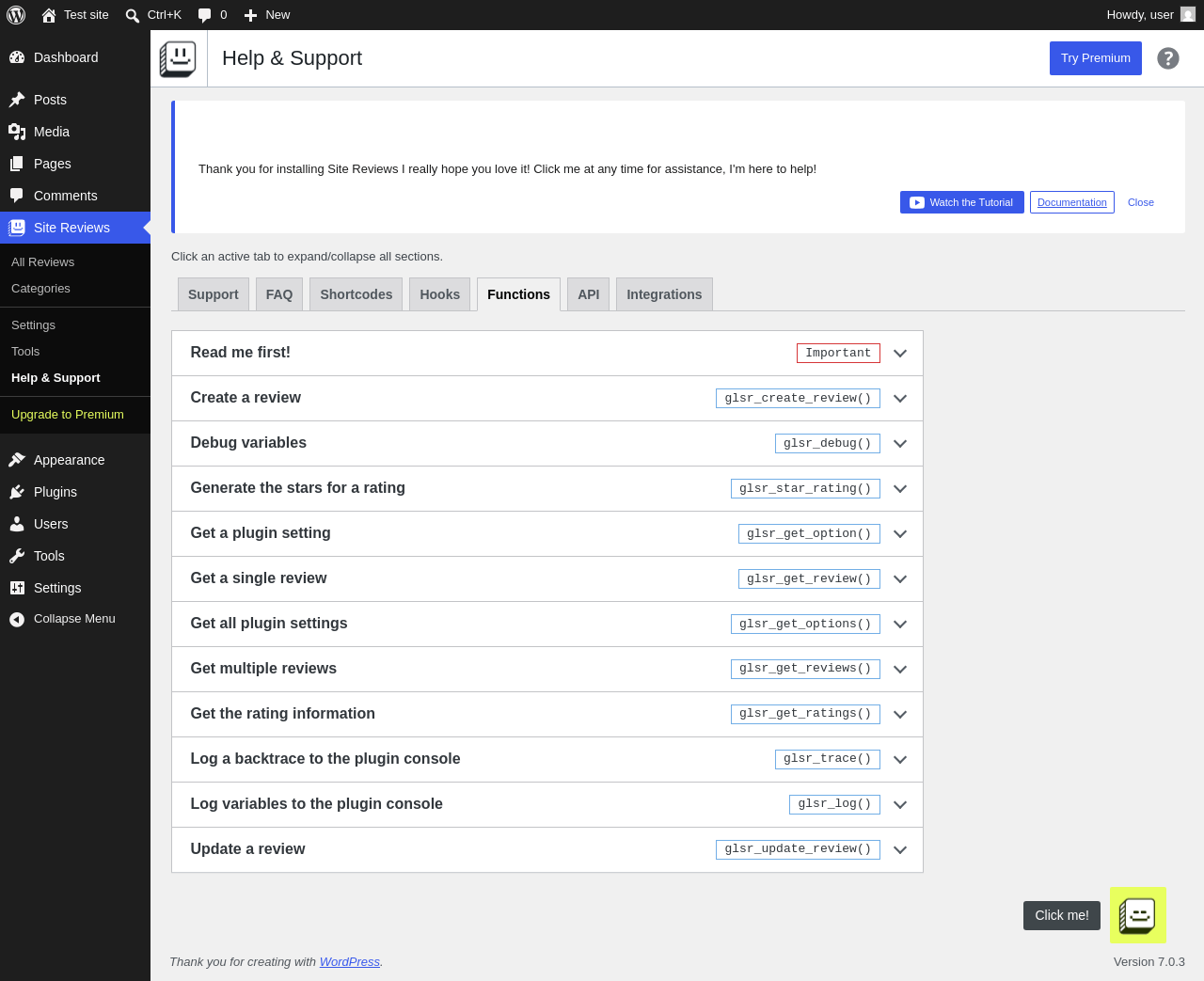Screen dimensions: 1204x981
Task: Click the glsr_debug() code tag
Action: pyautogui.click(x=828, y=443)
